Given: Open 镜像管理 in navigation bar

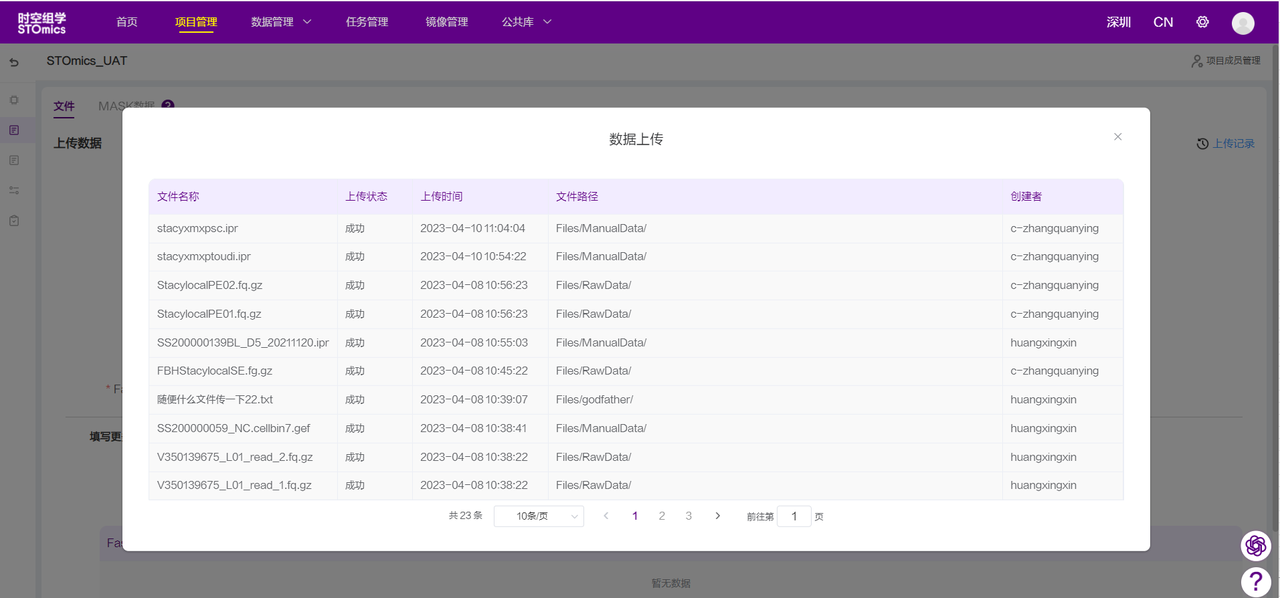Looking at the screenshot, I should pos(446,22).
